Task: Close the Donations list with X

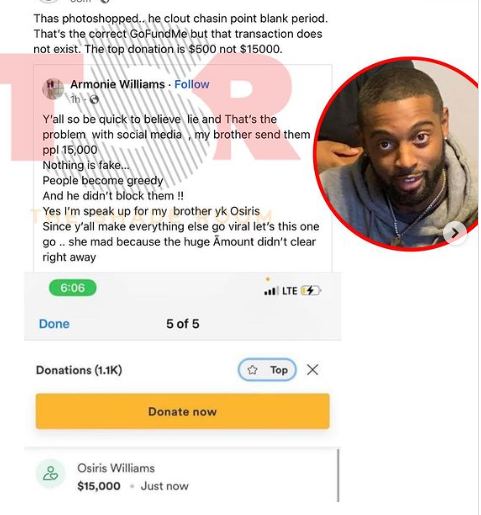Action: coord(312,370)
